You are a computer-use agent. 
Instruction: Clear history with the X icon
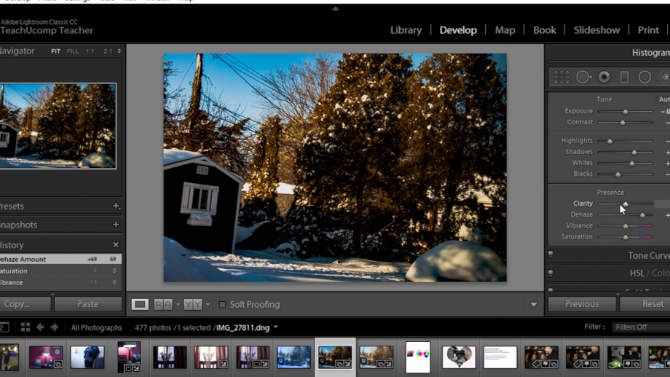[116, 244]
